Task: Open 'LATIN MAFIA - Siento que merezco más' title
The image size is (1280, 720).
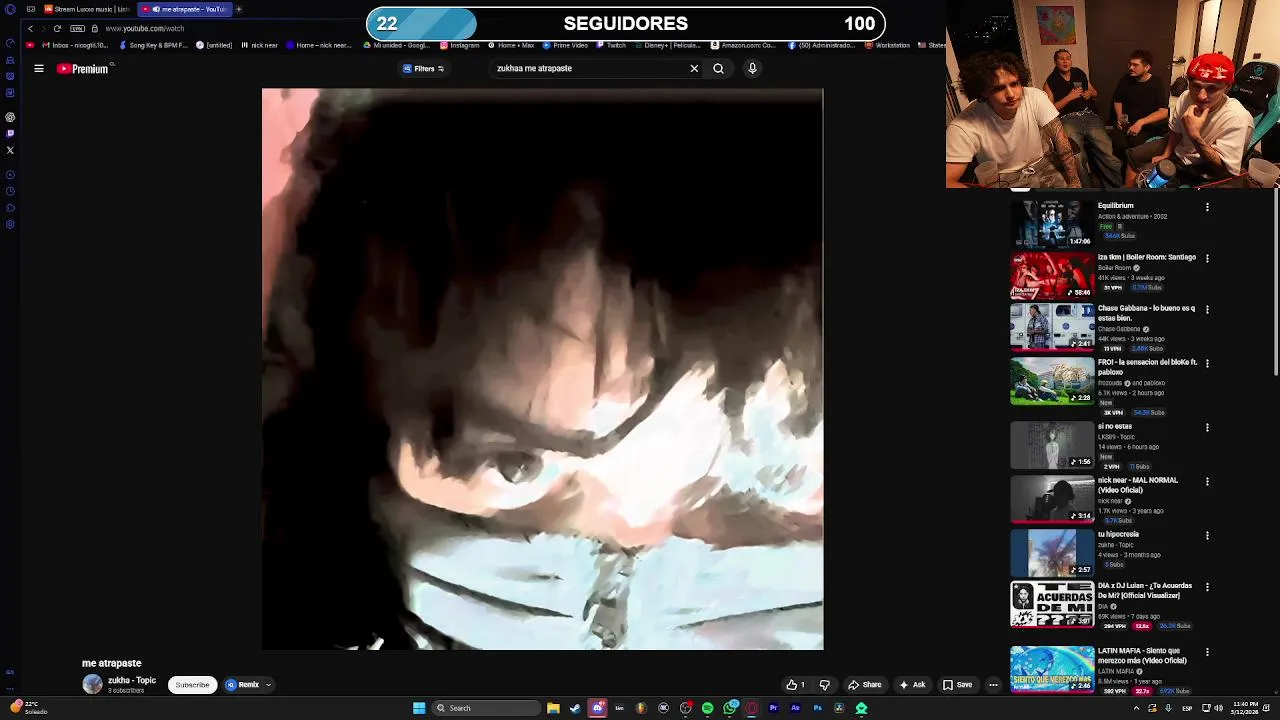Action: click(x=1142, y=655)
